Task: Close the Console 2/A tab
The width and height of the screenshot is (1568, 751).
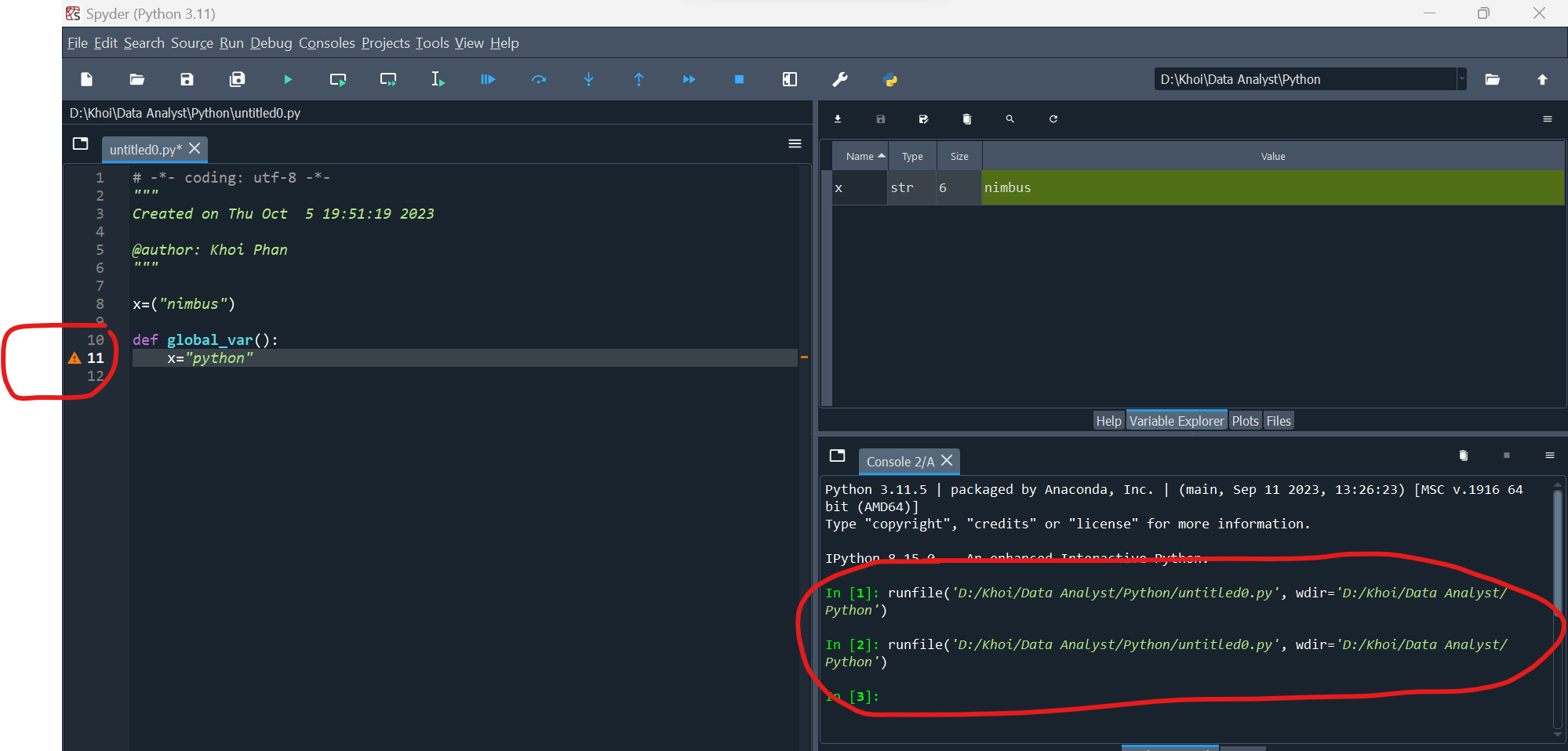Action: [947, 460]
